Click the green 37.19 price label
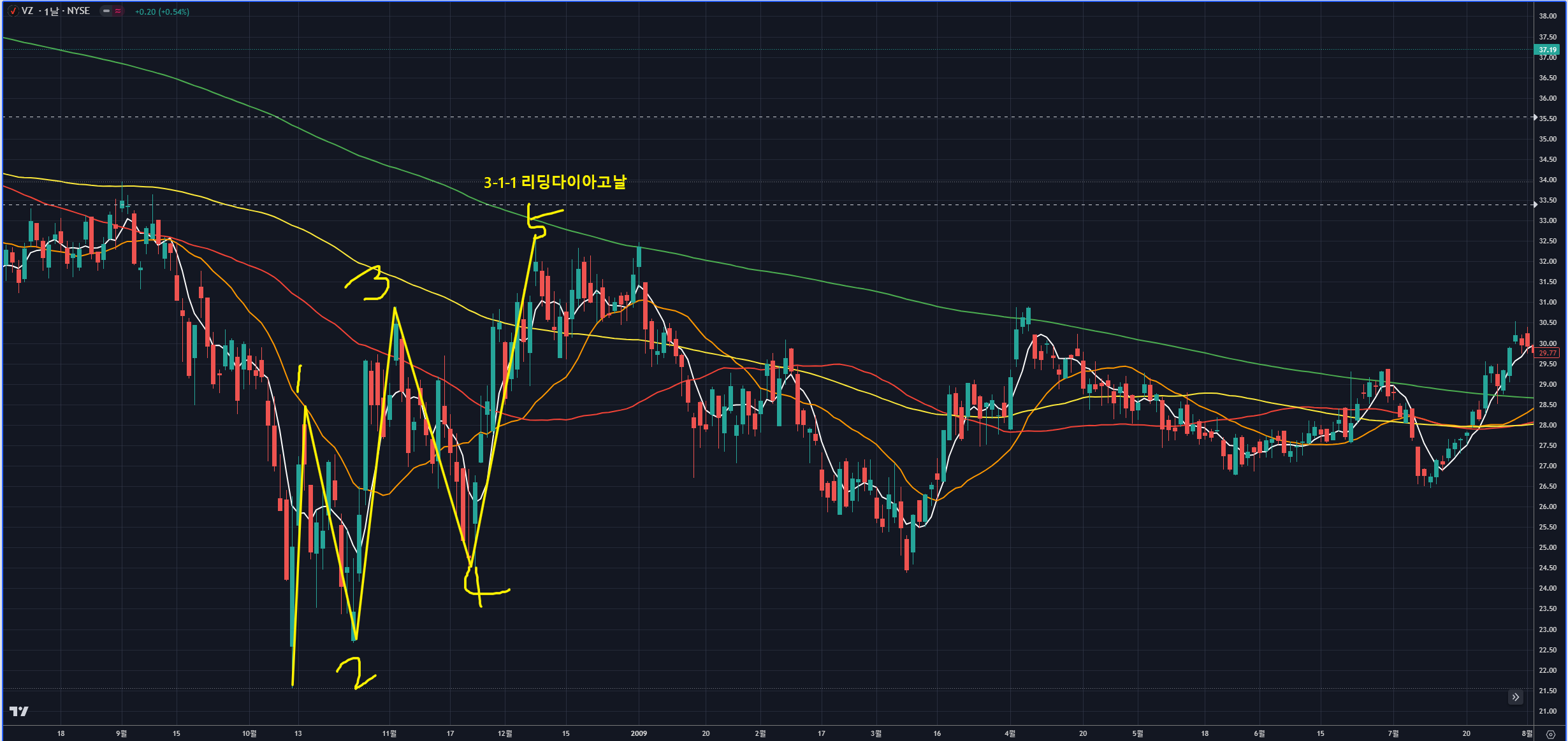The width and height of the screenshot is (1568, 741). pyautogui.click(x=1547, y=49)
